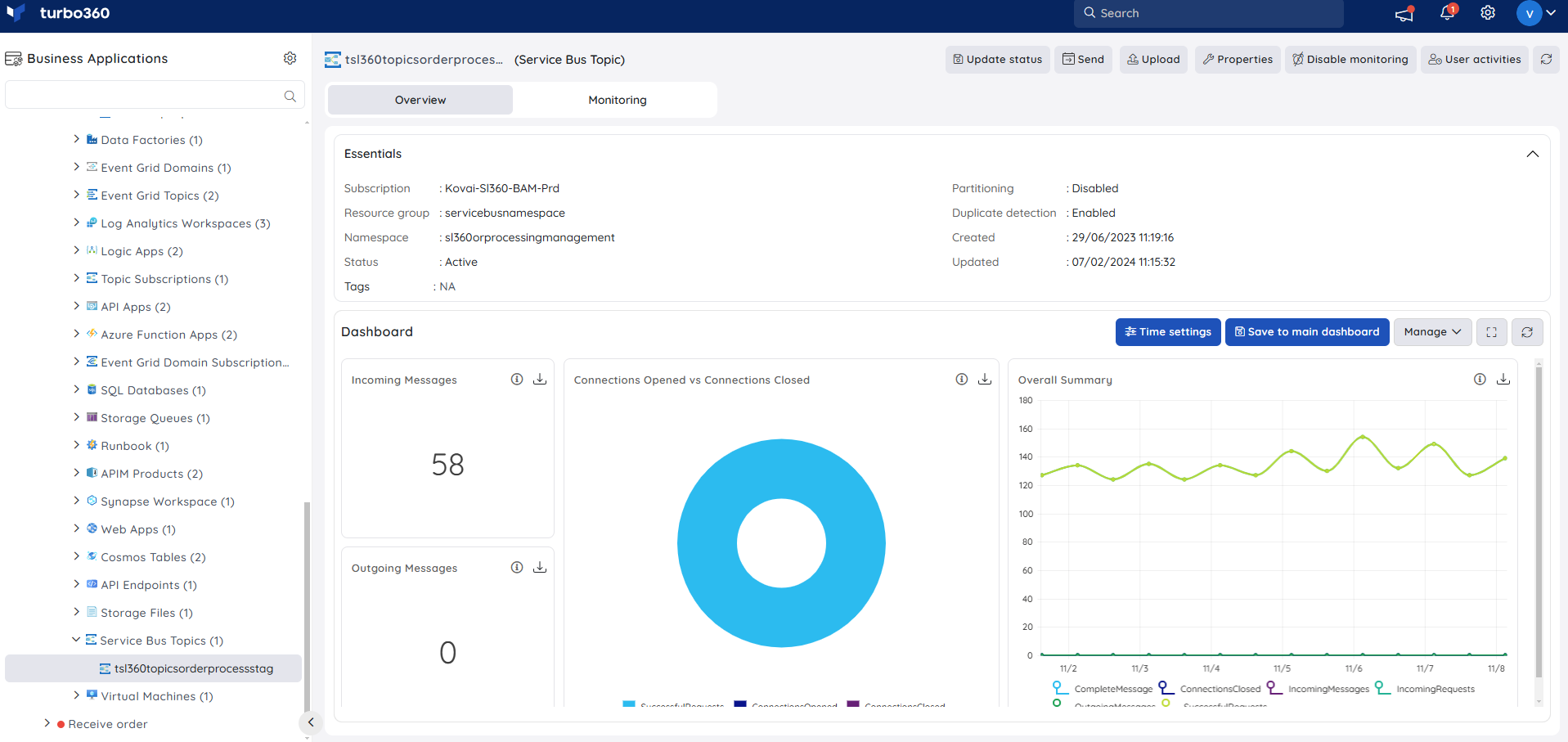Open resource Properties
The image size is (1568, 742).
(1238, 59)
